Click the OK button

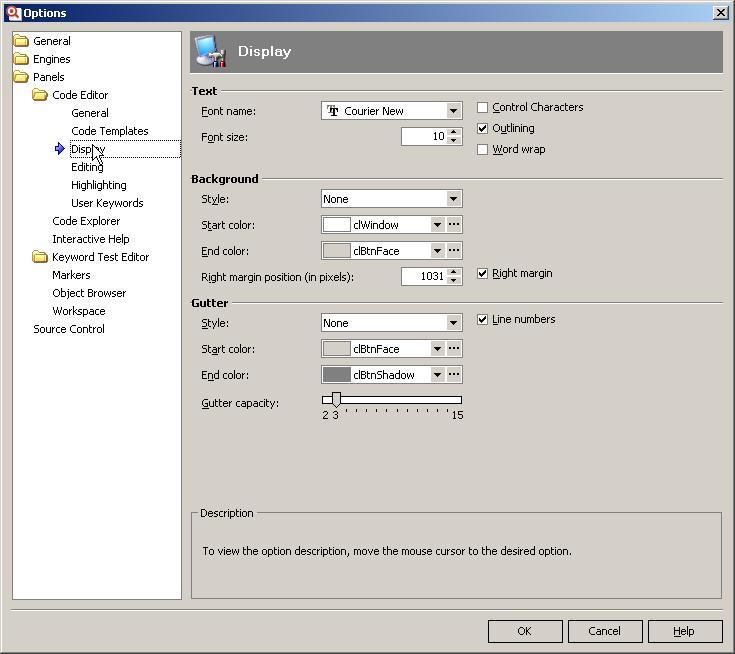pyautogui.click(x=525, y=631)
